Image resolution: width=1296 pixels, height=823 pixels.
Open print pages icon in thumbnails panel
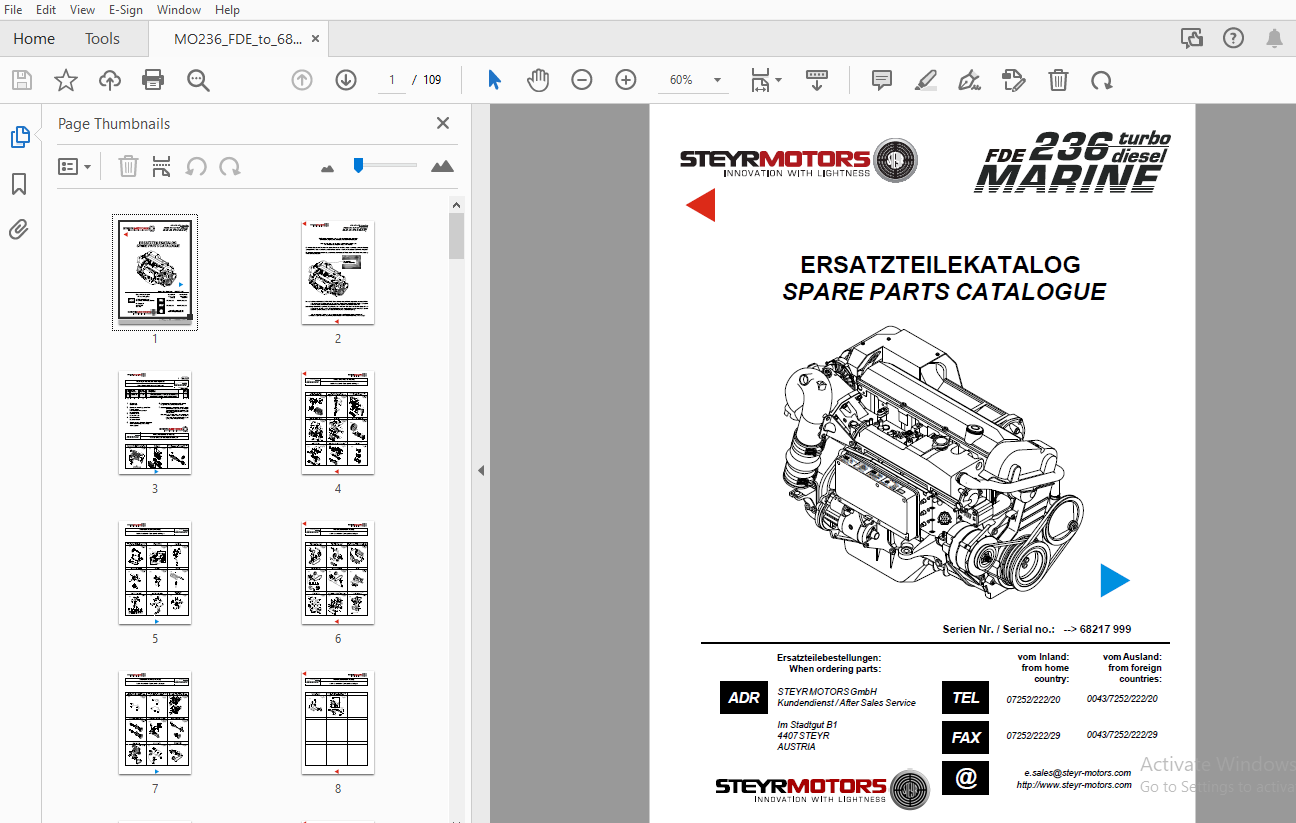[x=161, y=166]
